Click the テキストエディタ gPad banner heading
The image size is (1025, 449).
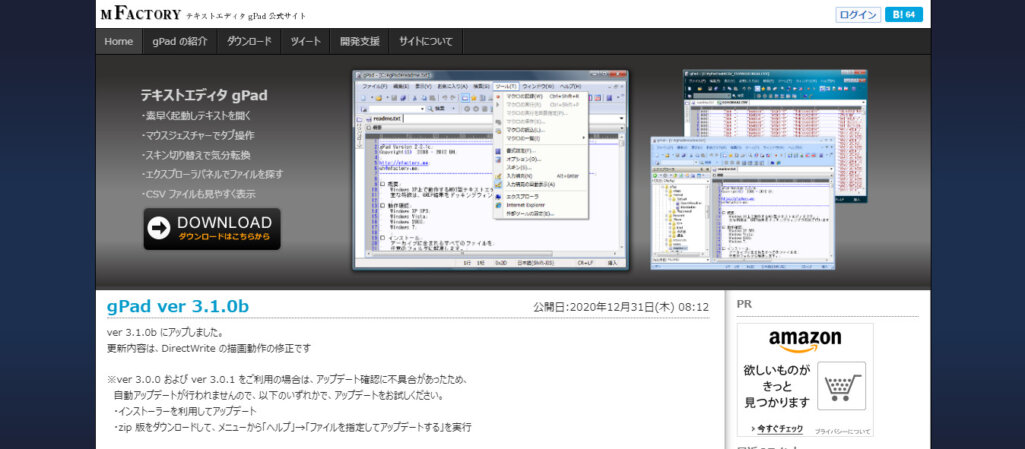click(x=204, y=96)
